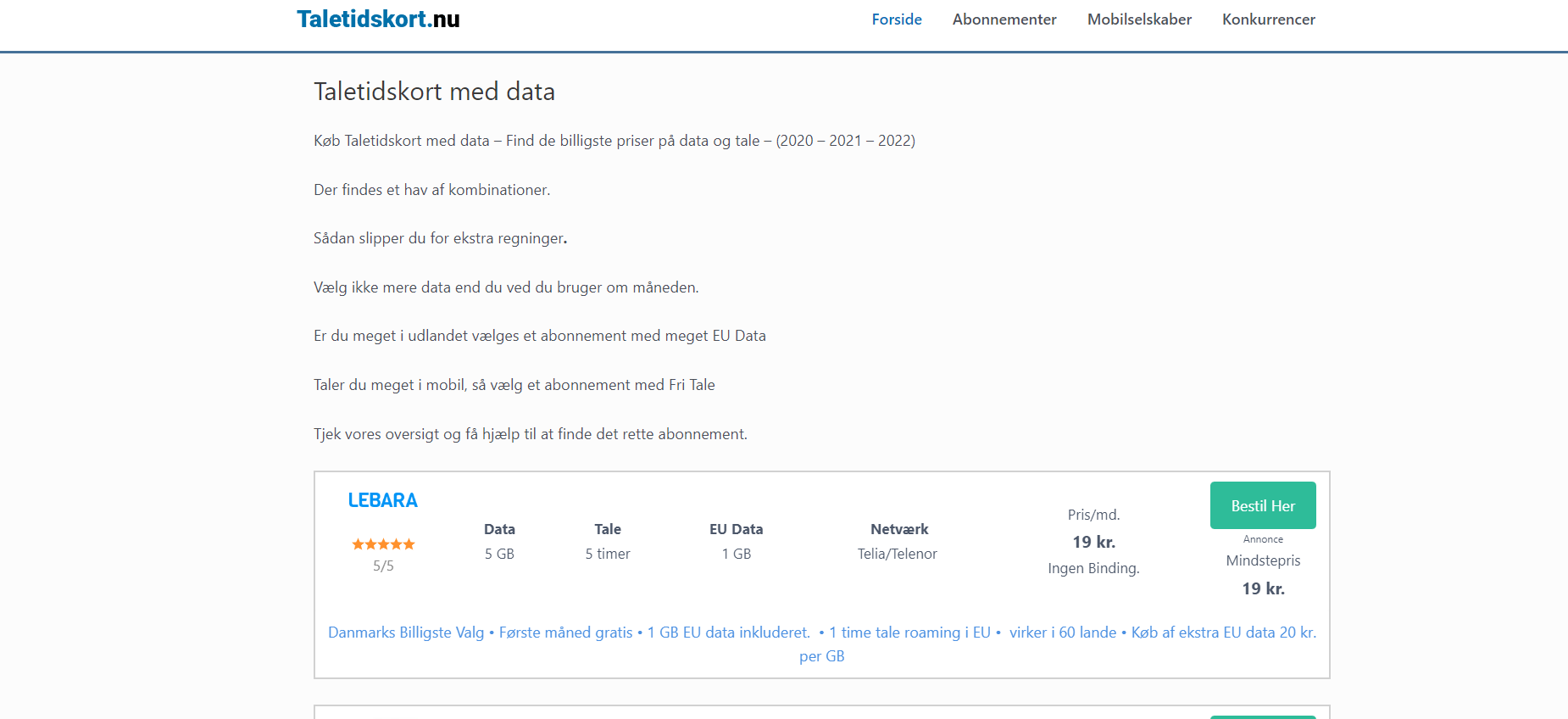
Task: Click the 'Ingen Binding.' text
Action: point(1093,568)
